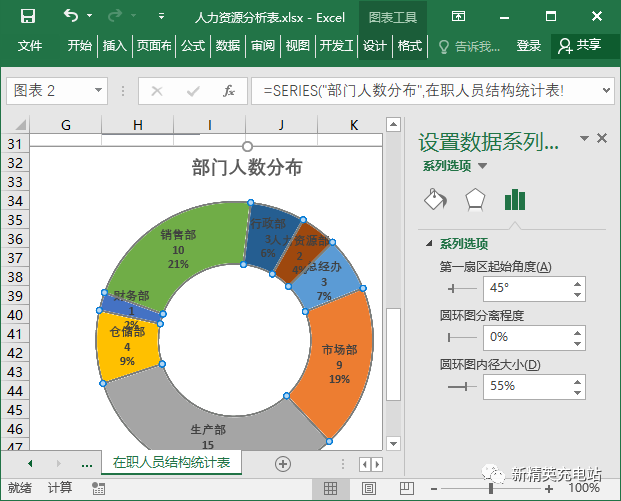Select column G header
The height and width of the screenshot is (501, 621).
[66, 125]
